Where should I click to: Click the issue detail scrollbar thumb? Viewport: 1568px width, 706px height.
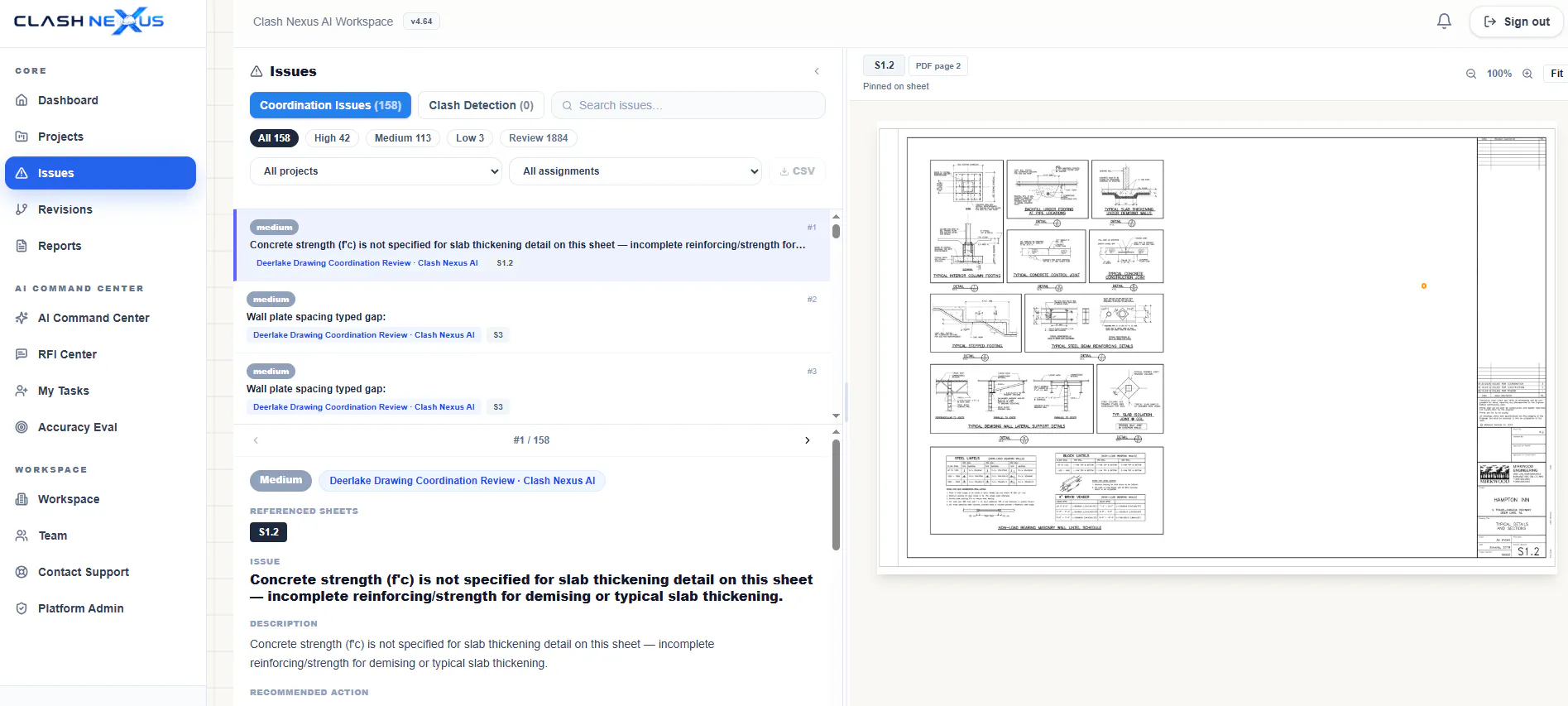836,495
